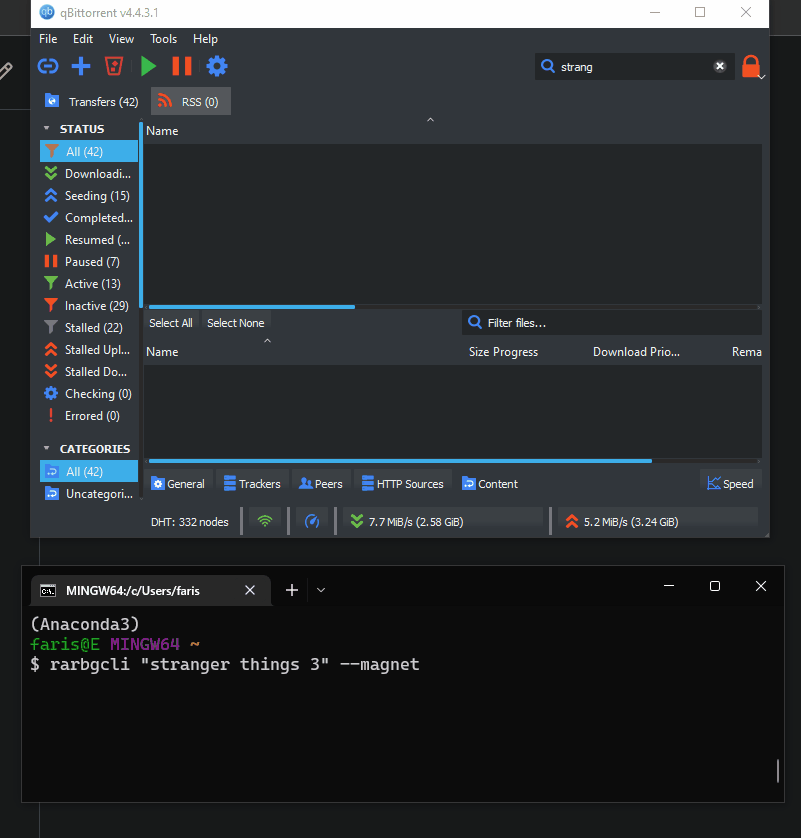Collapse the STATUS filter section

point(46,129)
